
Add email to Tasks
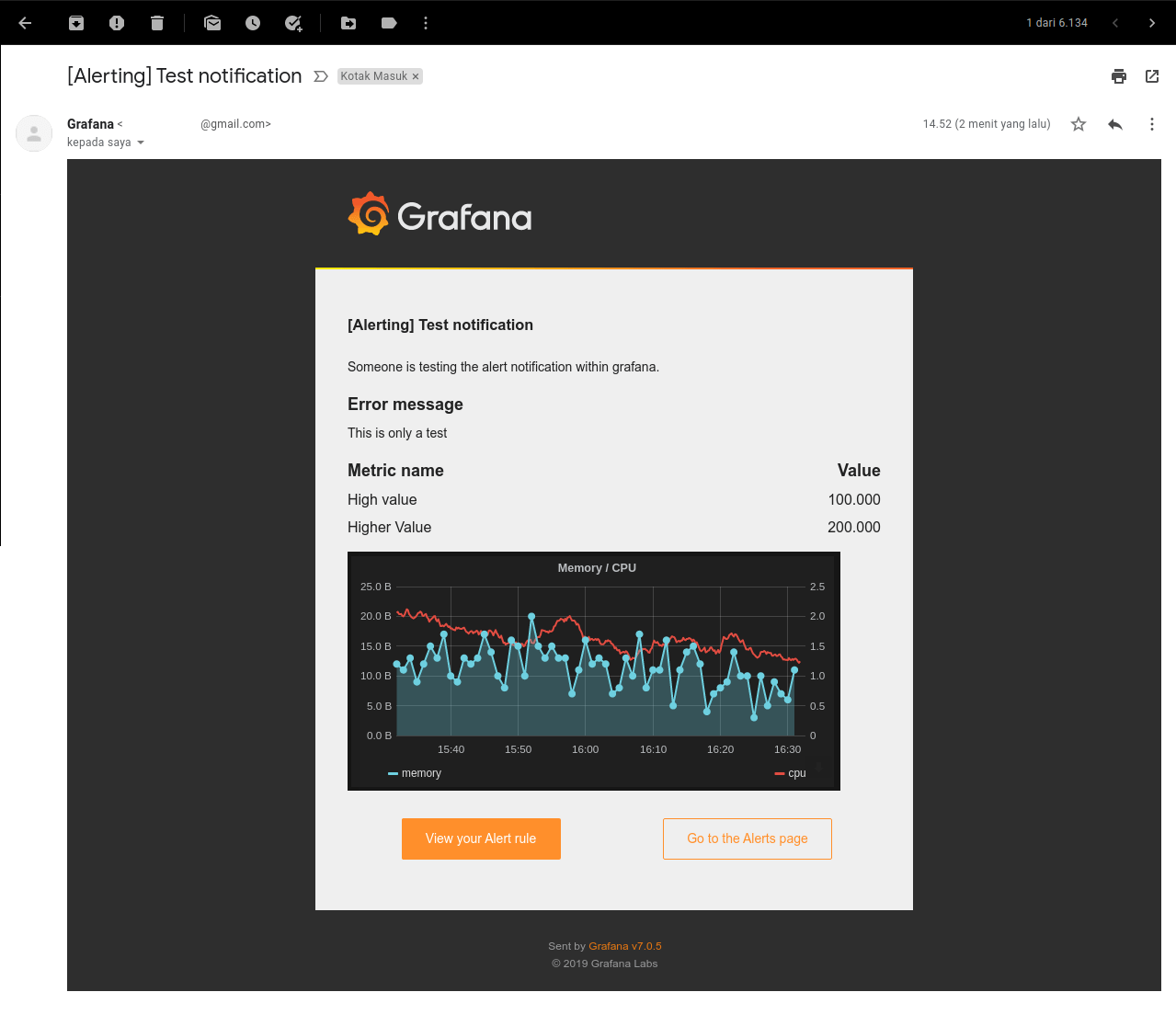(x=293, y=23)
